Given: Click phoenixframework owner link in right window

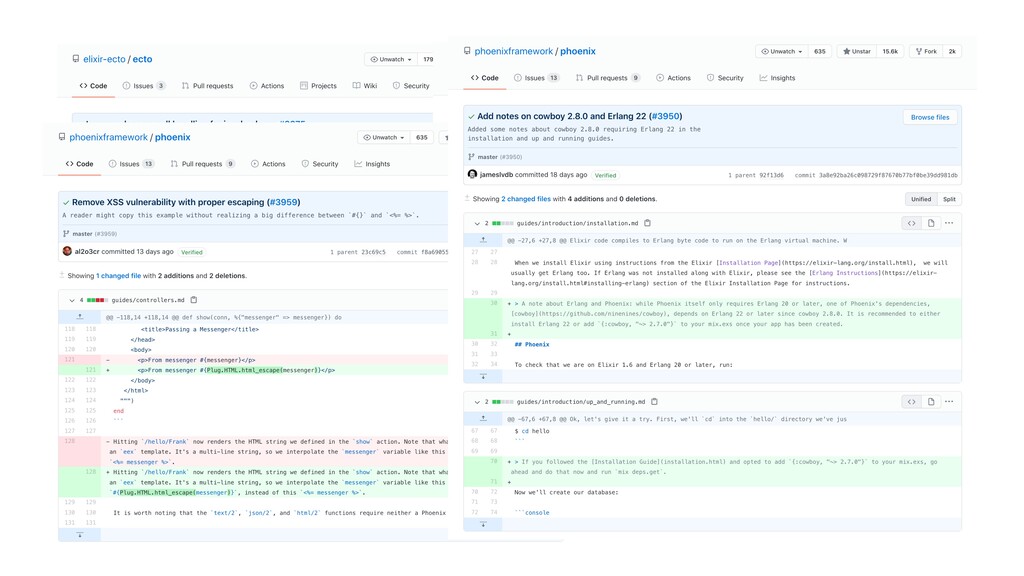Looking at the screenshot, I should (513, 51).
